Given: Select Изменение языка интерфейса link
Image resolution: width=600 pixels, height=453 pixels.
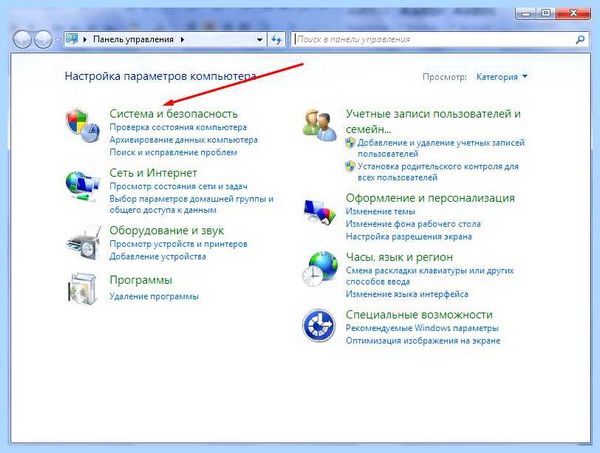Looking at the screenshot, I should coord(407,294).
